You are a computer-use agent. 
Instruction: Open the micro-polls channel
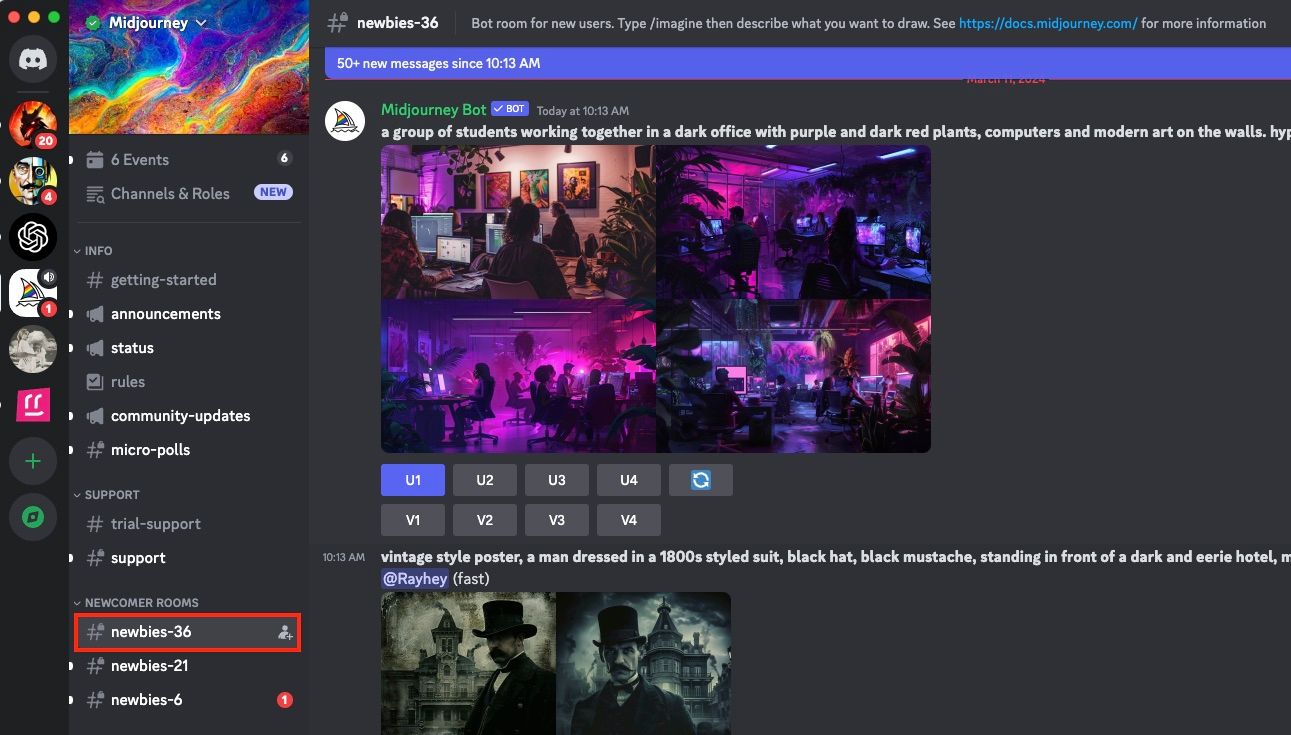point(188,450)
